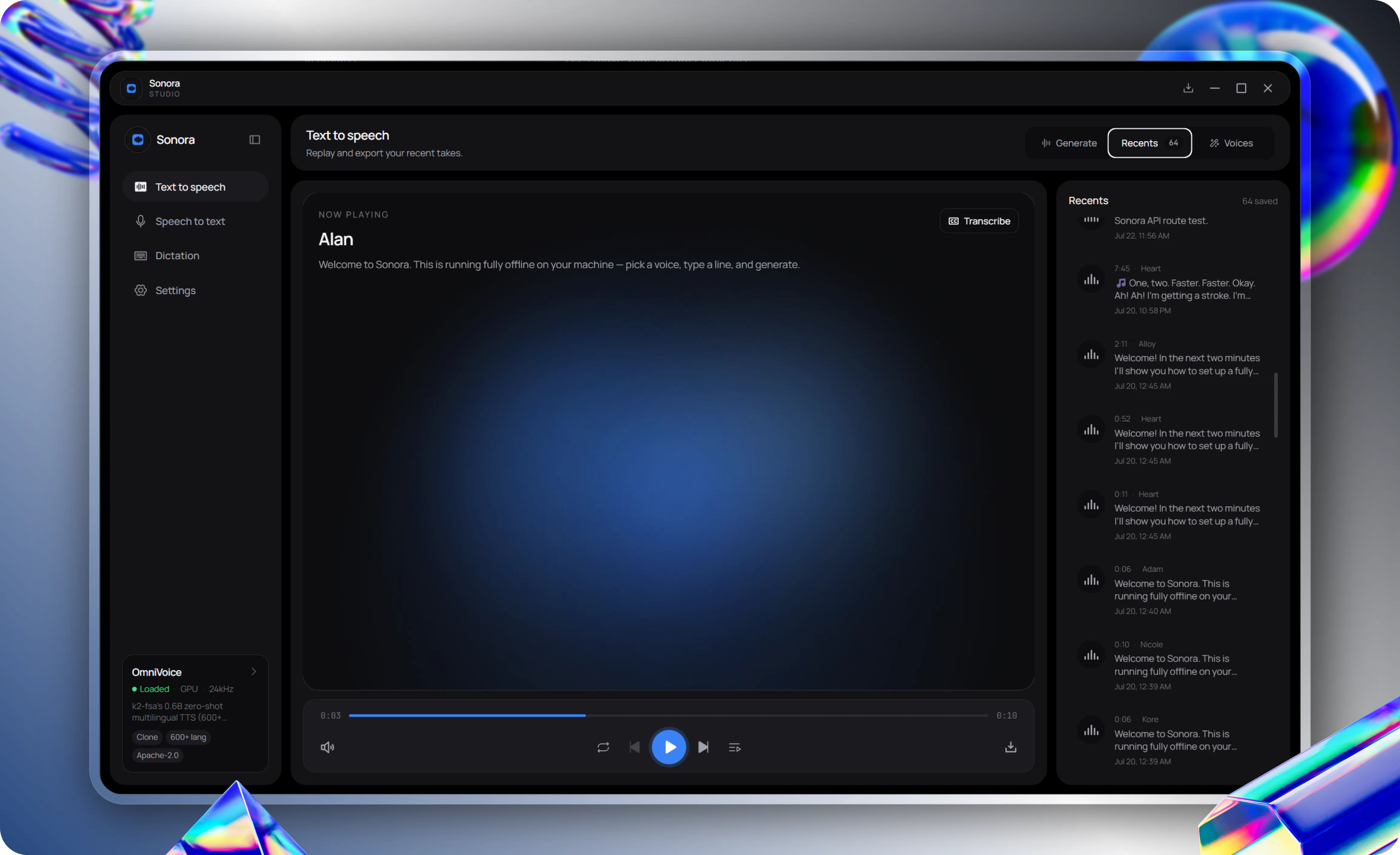Click the Dictation keyboard icon

pos(140,256)
